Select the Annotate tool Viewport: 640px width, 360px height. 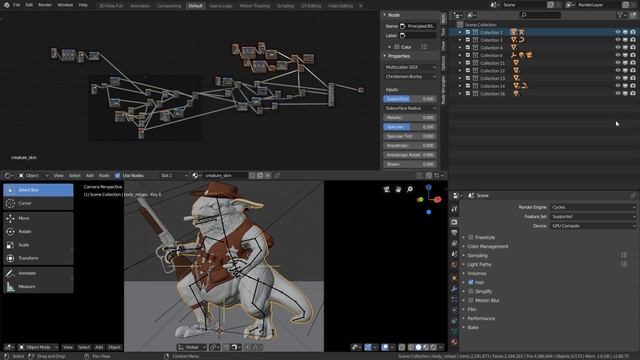click(x=38, y=273)
